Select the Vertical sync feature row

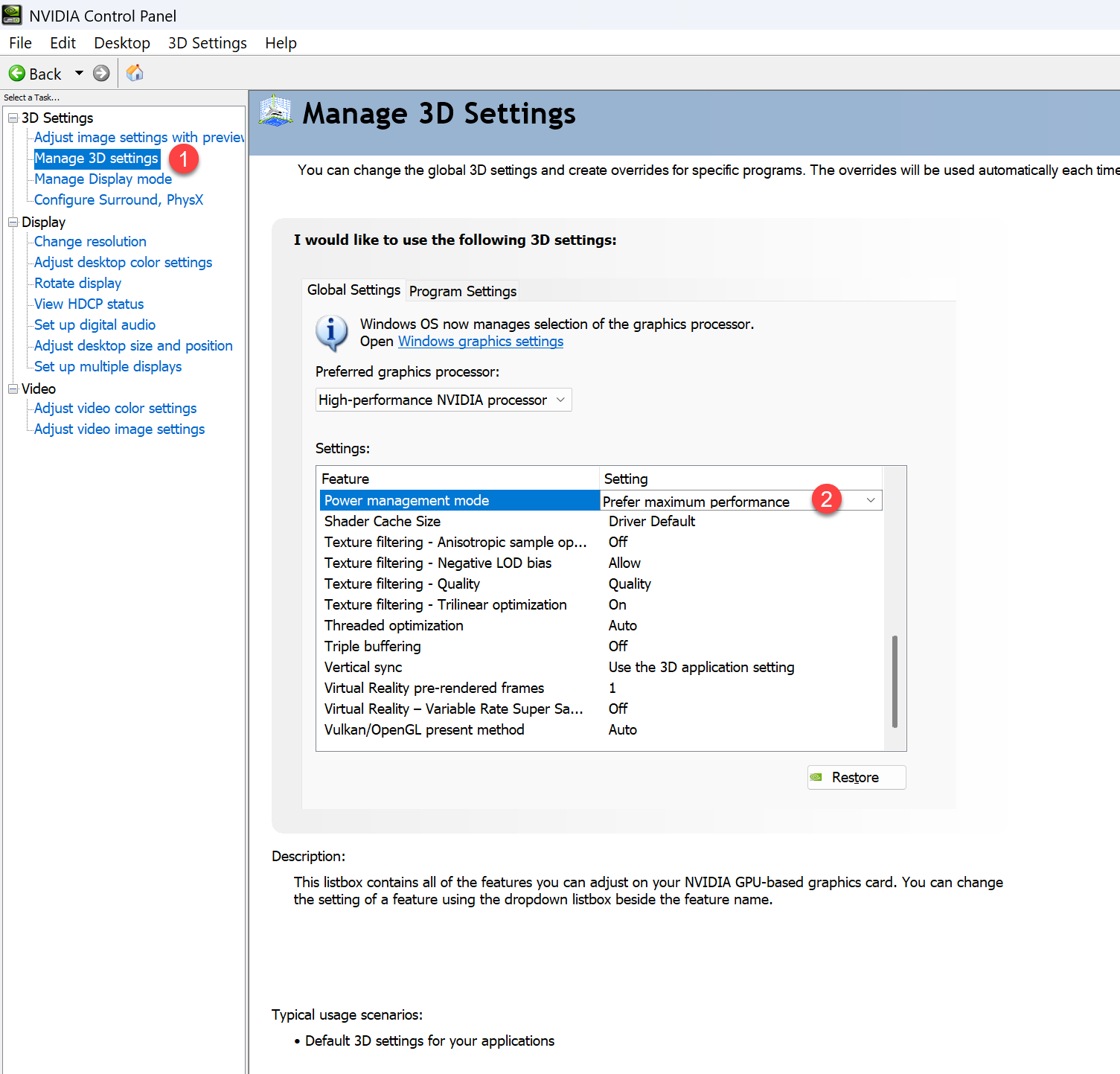pos(363,668)
